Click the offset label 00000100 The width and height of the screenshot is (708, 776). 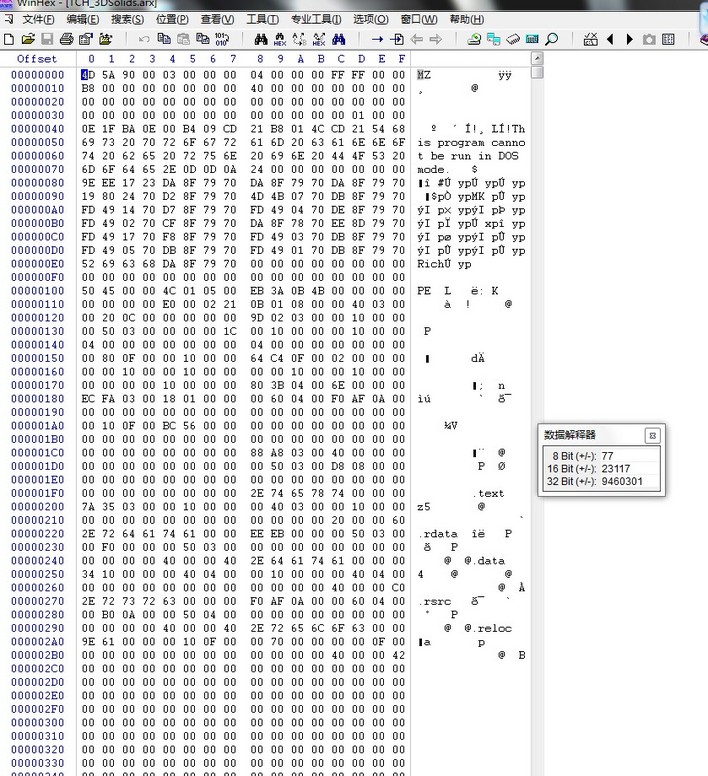click(38, 291)
